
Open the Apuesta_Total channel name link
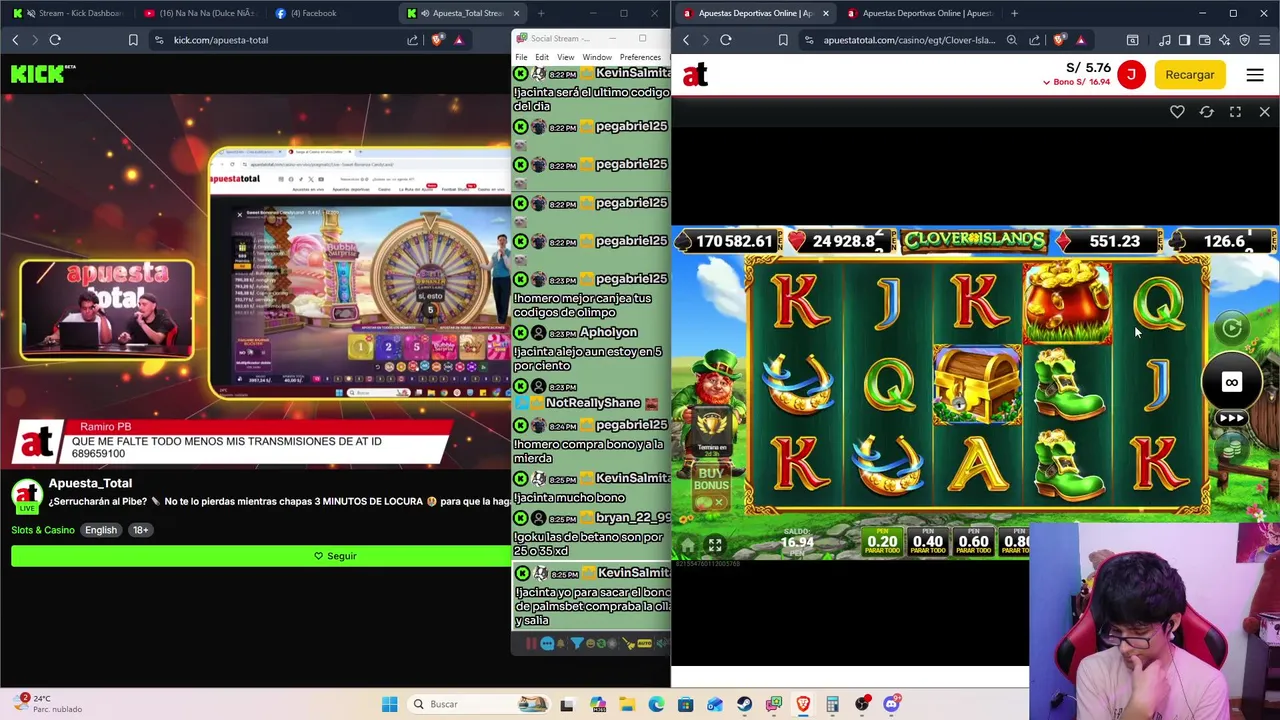tap(90, 483)
